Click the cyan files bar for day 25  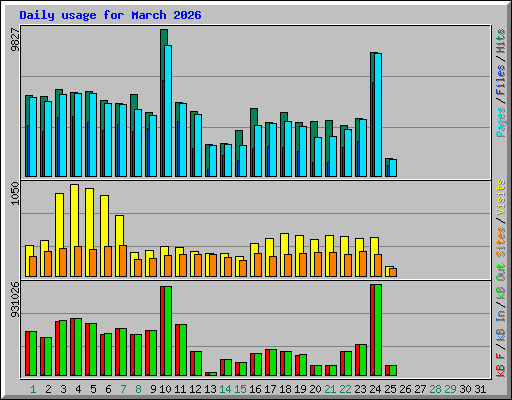[x=393, y=168]
